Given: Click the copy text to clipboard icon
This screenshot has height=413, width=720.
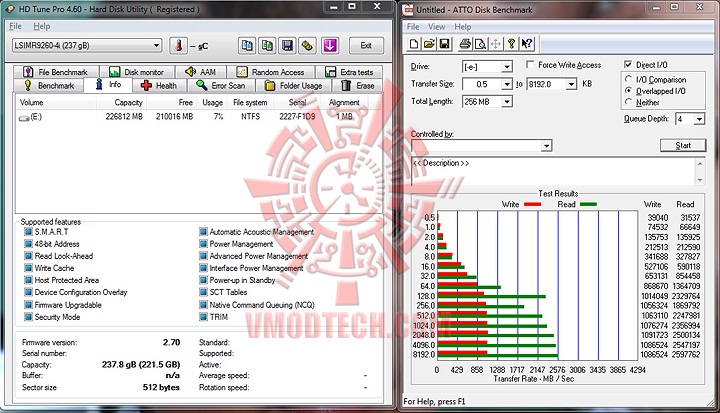Looking at the screenshot, I should pyautogui.click(x=247, y=45).
